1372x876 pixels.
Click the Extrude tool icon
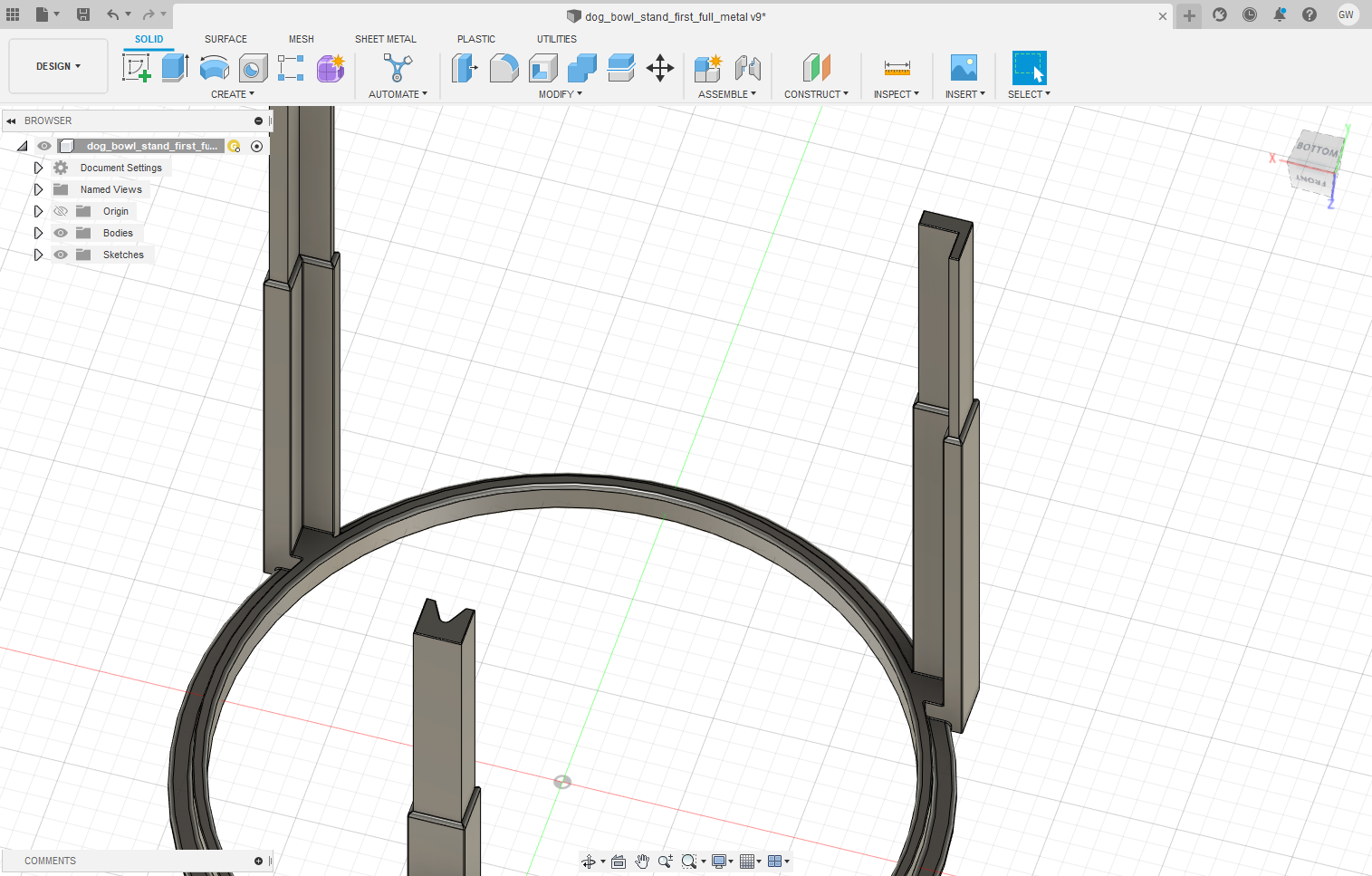coord(175,68)
